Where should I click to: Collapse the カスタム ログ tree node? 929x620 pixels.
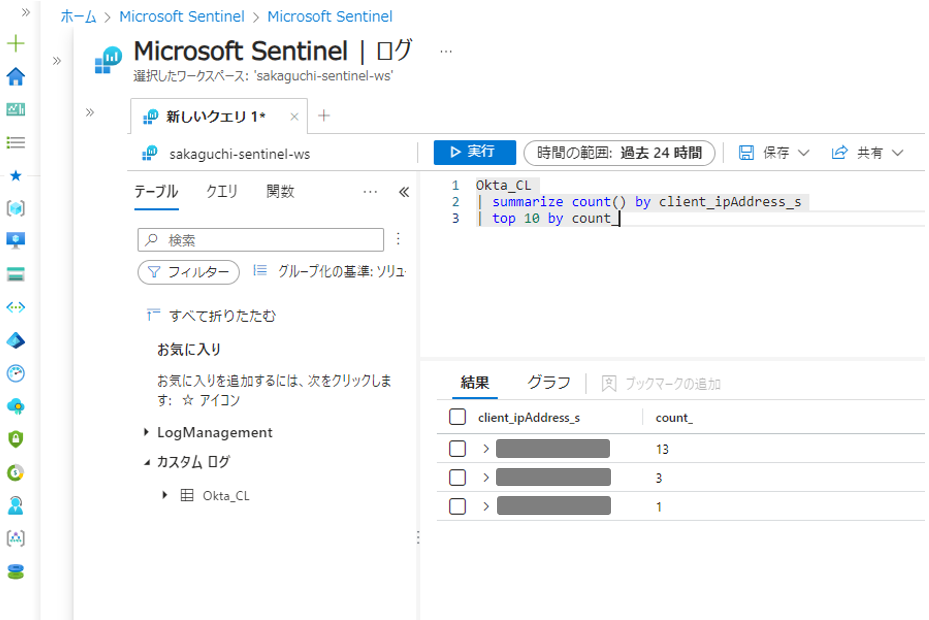point(146,462)
